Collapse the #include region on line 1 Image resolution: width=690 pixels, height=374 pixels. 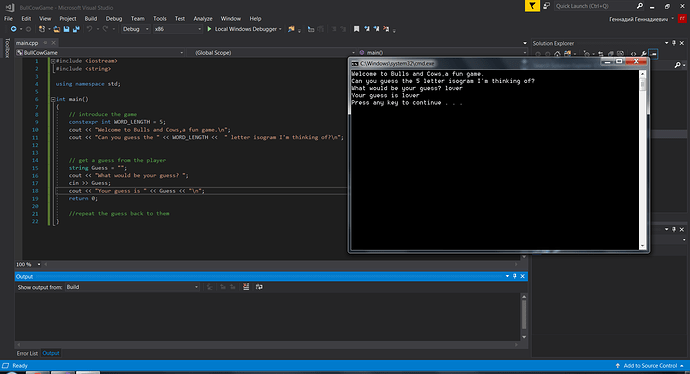click(x=53, y=61)
